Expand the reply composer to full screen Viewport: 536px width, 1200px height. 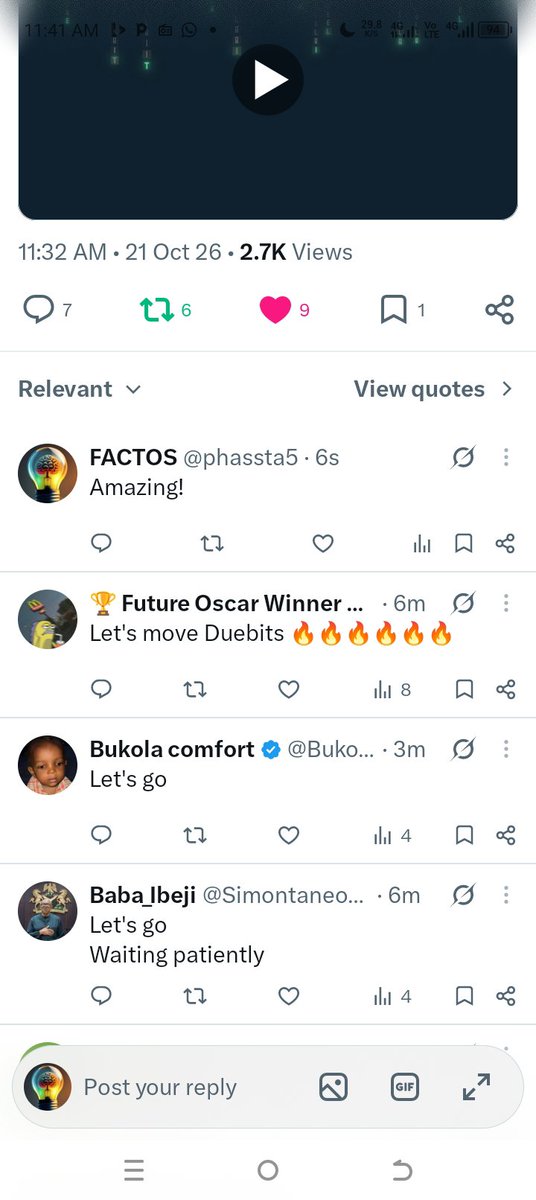(x=476, y=1088)
